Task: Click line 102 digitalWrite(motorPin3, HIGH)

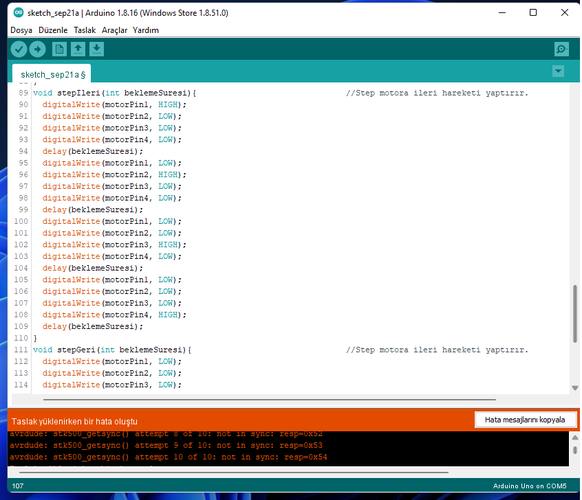Action: (114, 245)
